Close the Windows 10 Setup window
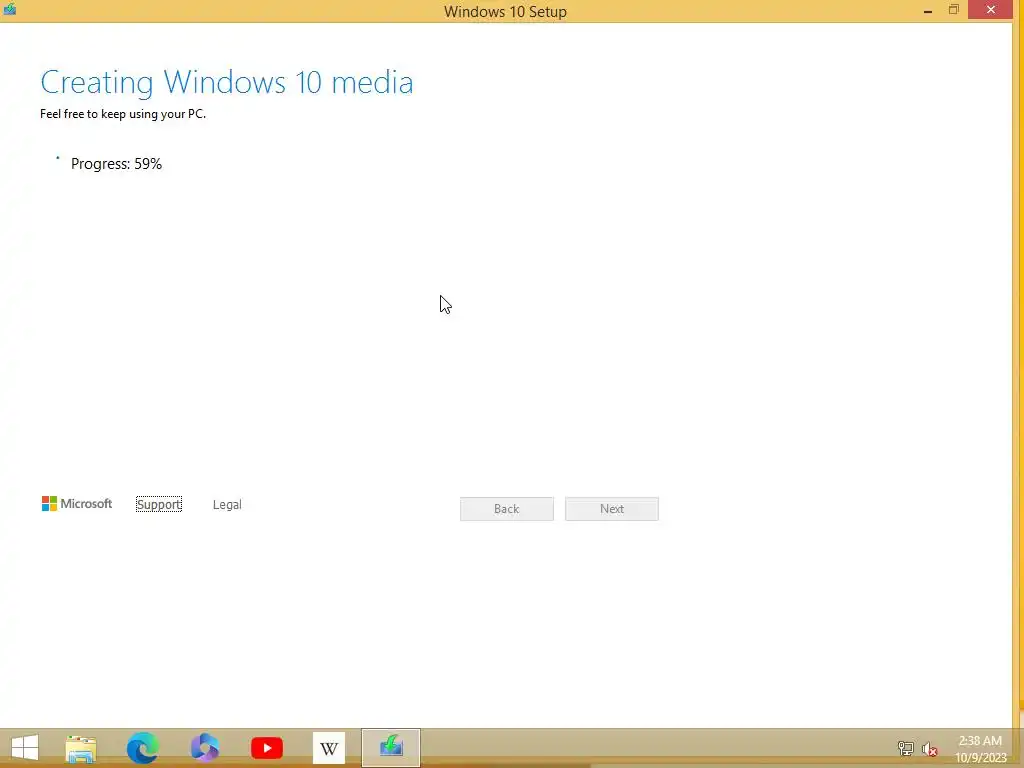Image resolution: width=1024 pixels, height=768 pixels. (x=991, y=10)
